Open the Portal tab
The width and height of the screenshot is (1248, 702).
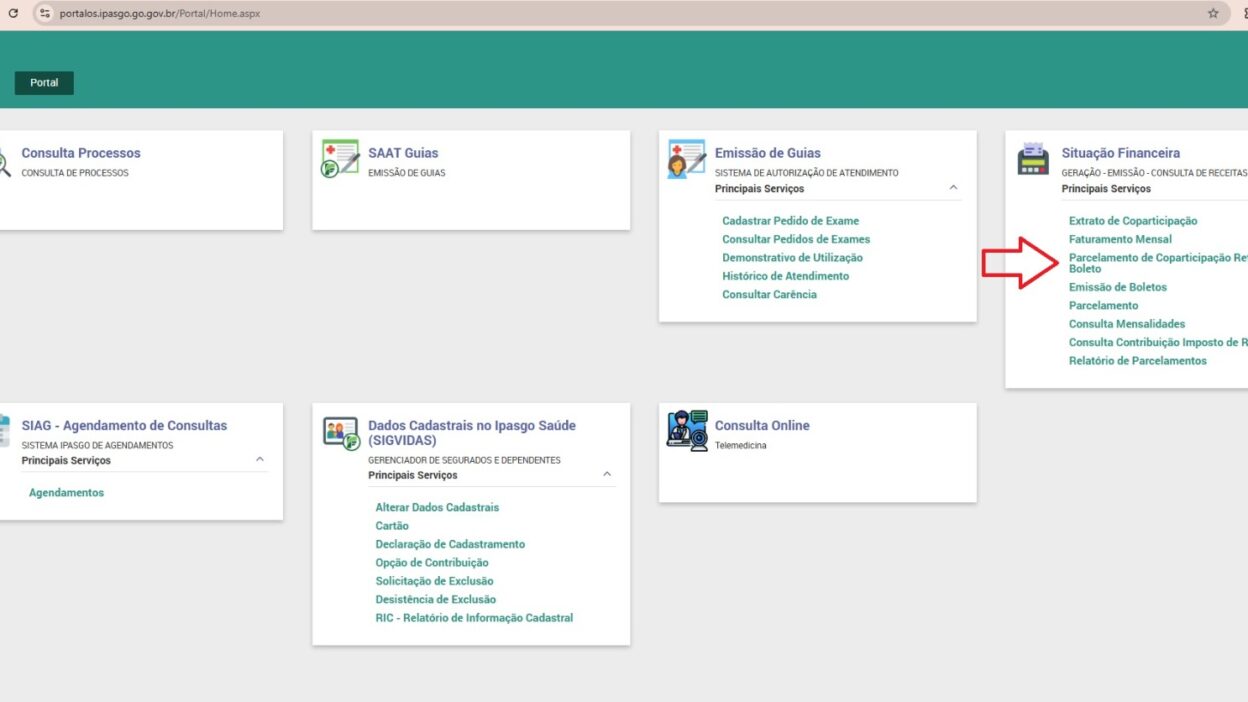[x=44, y=83]
